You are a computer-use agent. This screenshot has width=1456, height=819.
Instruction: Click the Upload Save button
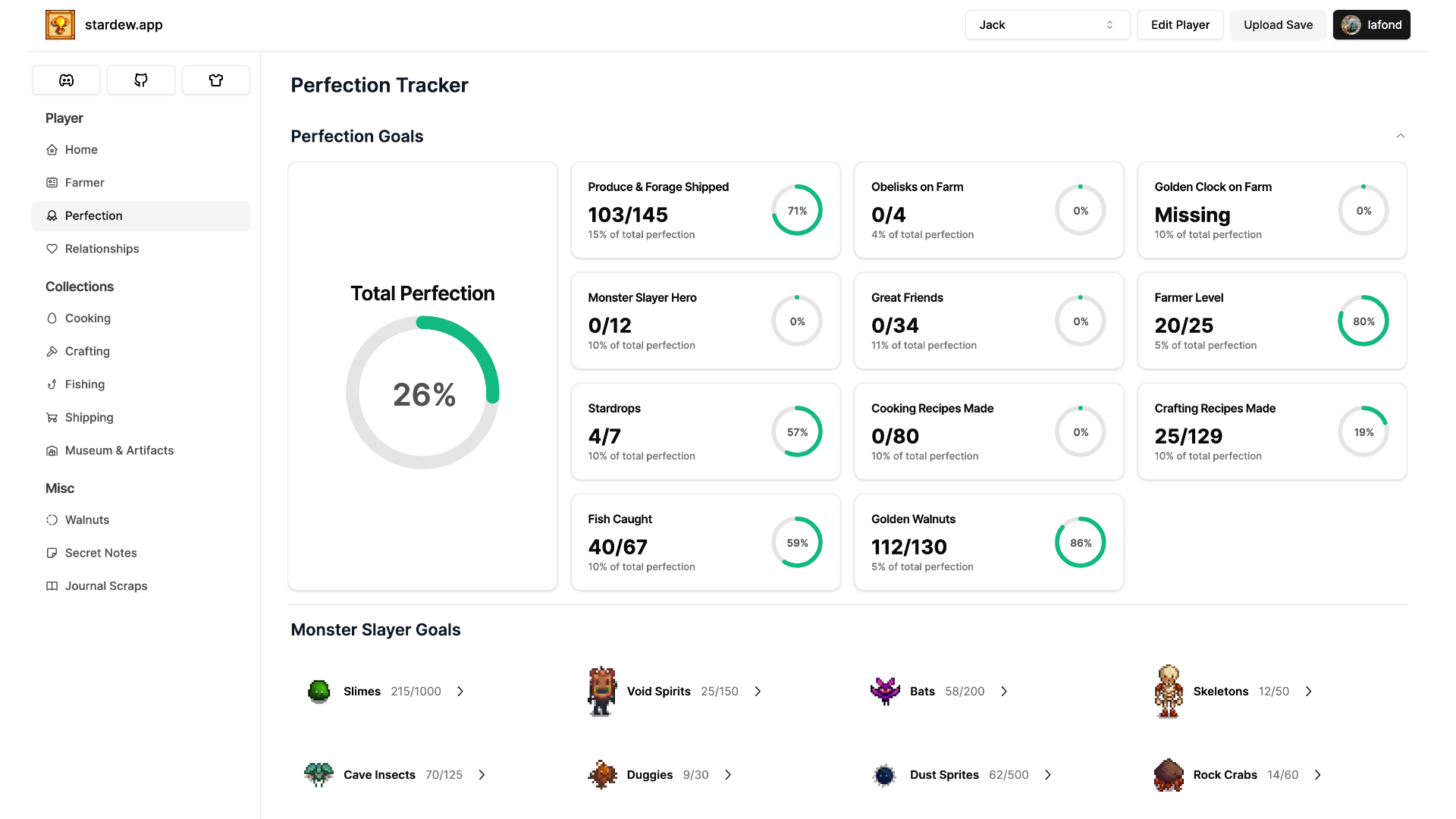(x=1278, y=25)
